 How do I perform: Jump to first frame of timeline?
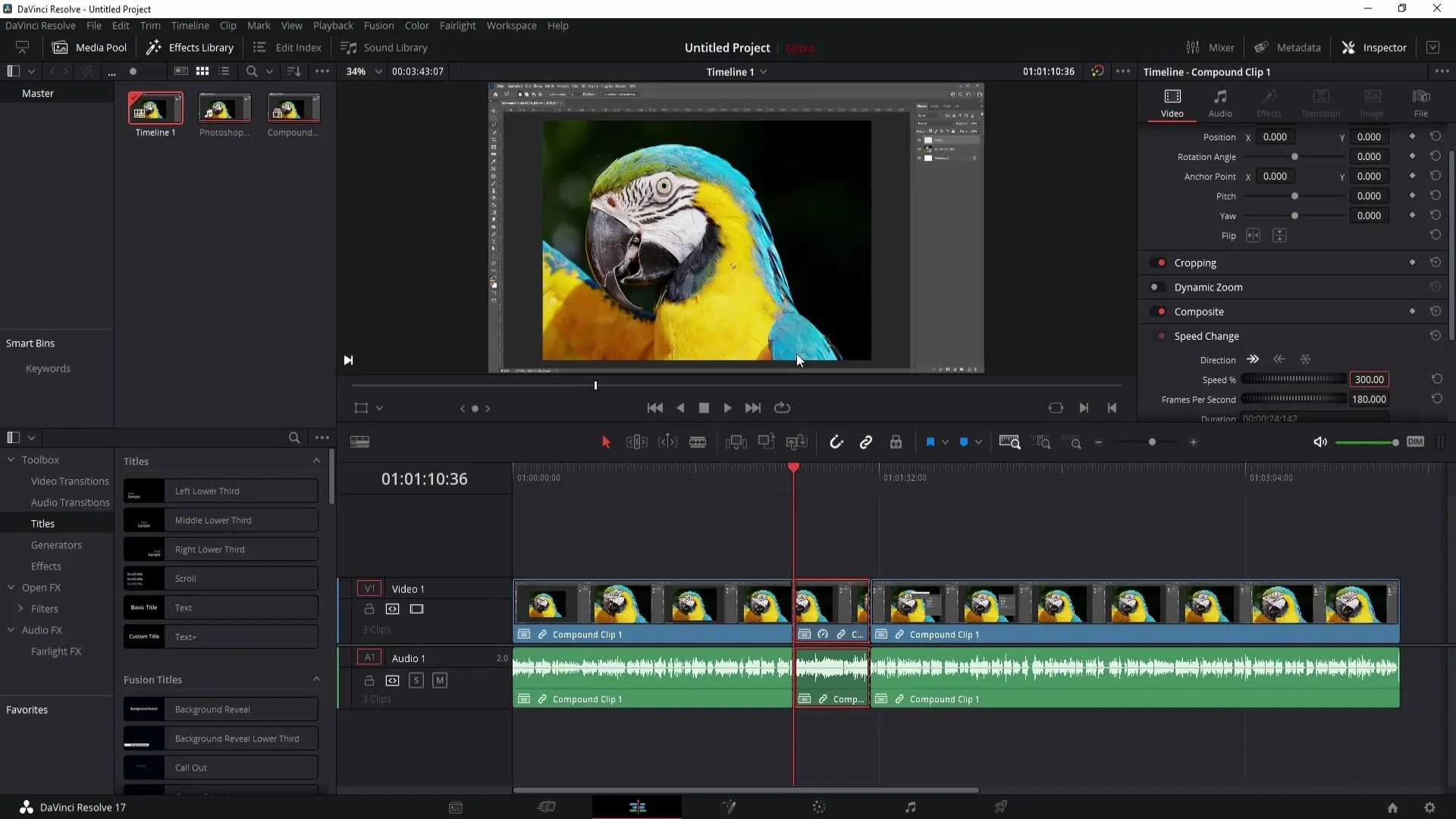(655, 408)
